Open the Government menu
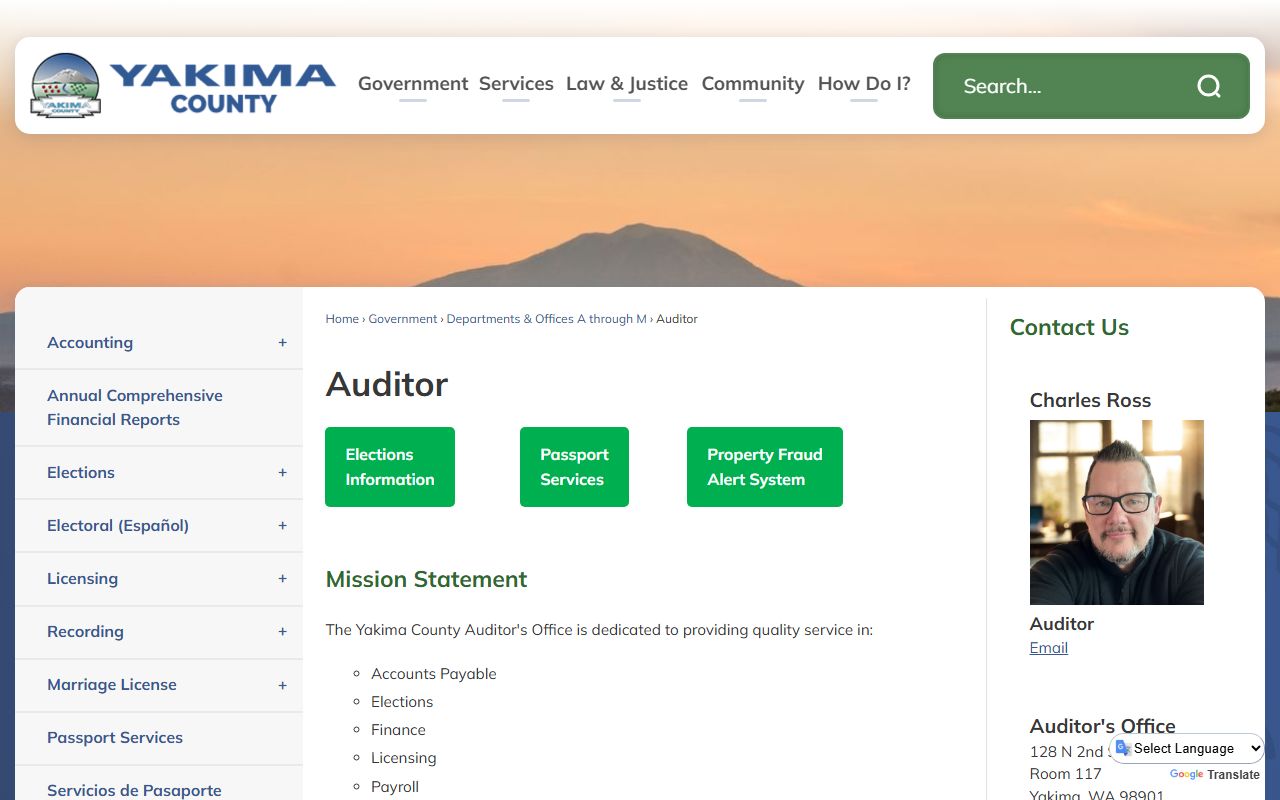This screenshot has width=1280, height=800. tap(413, 84)
